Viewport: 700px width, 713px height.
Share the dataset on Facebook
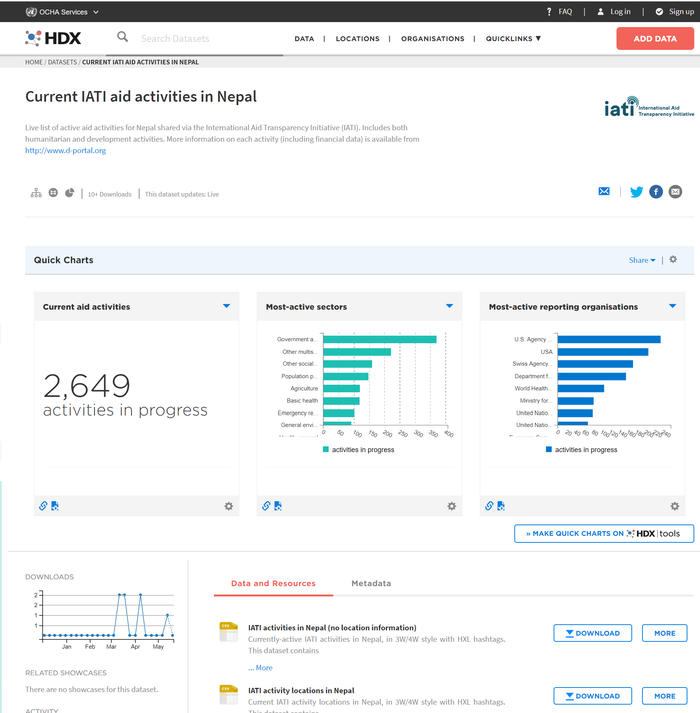(656, 192)
